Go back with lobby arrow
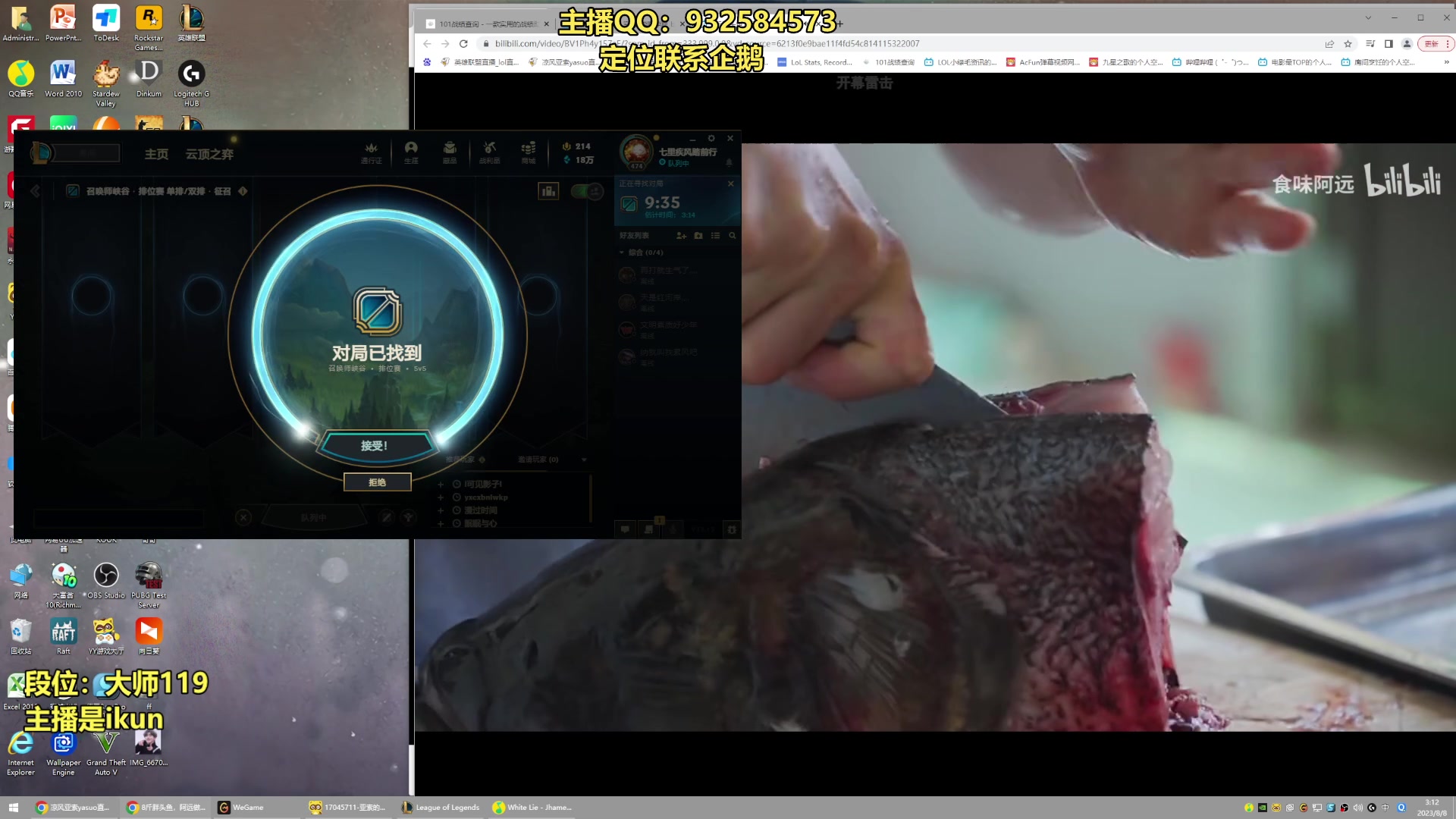The width and height of the screenshot is (1456, 819). (35, 191)
